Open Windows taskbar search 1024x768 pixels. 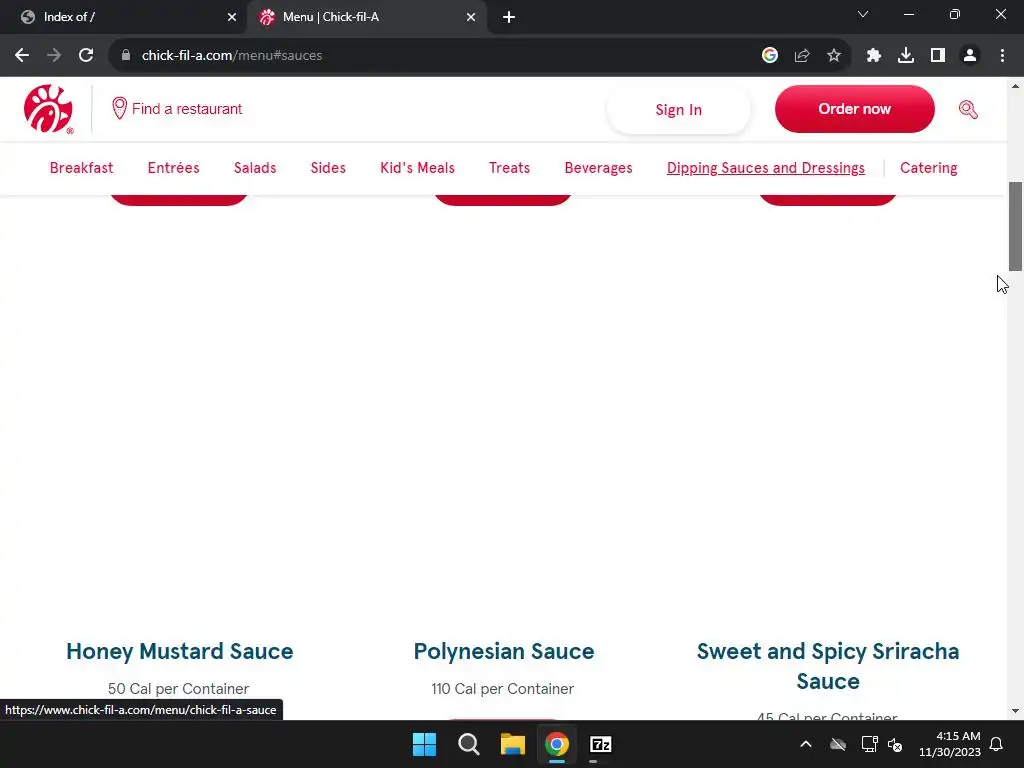[x=468, y=744]
